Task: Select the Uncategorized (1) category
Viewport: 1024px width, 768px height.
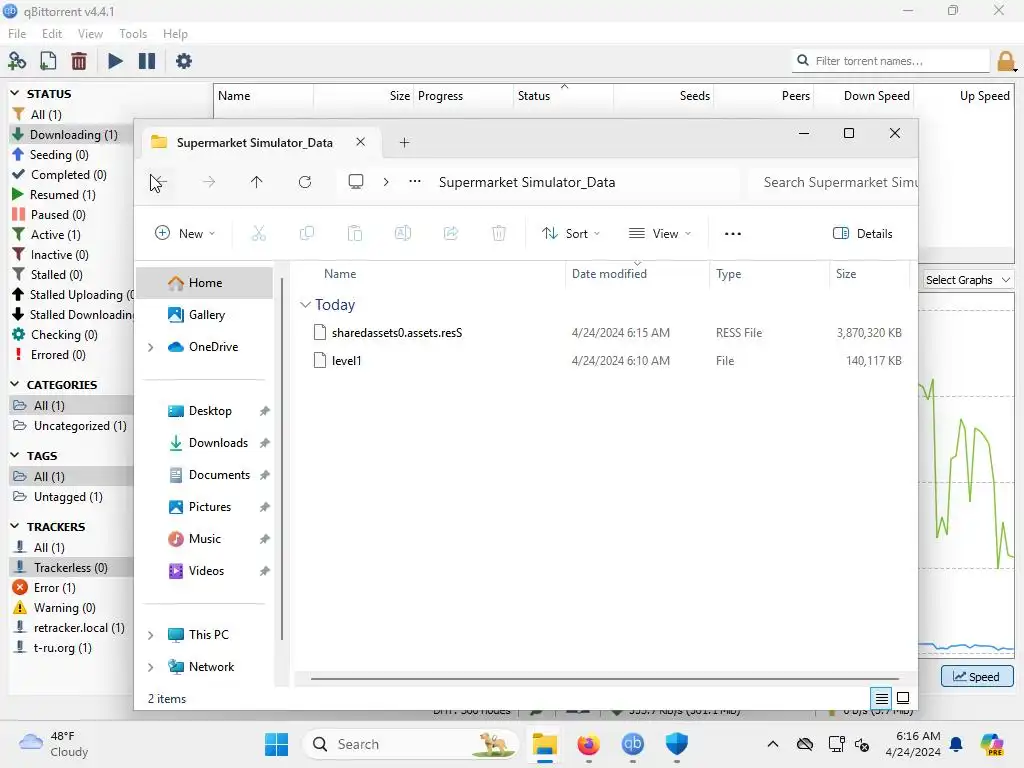Action: coord(72,426)
